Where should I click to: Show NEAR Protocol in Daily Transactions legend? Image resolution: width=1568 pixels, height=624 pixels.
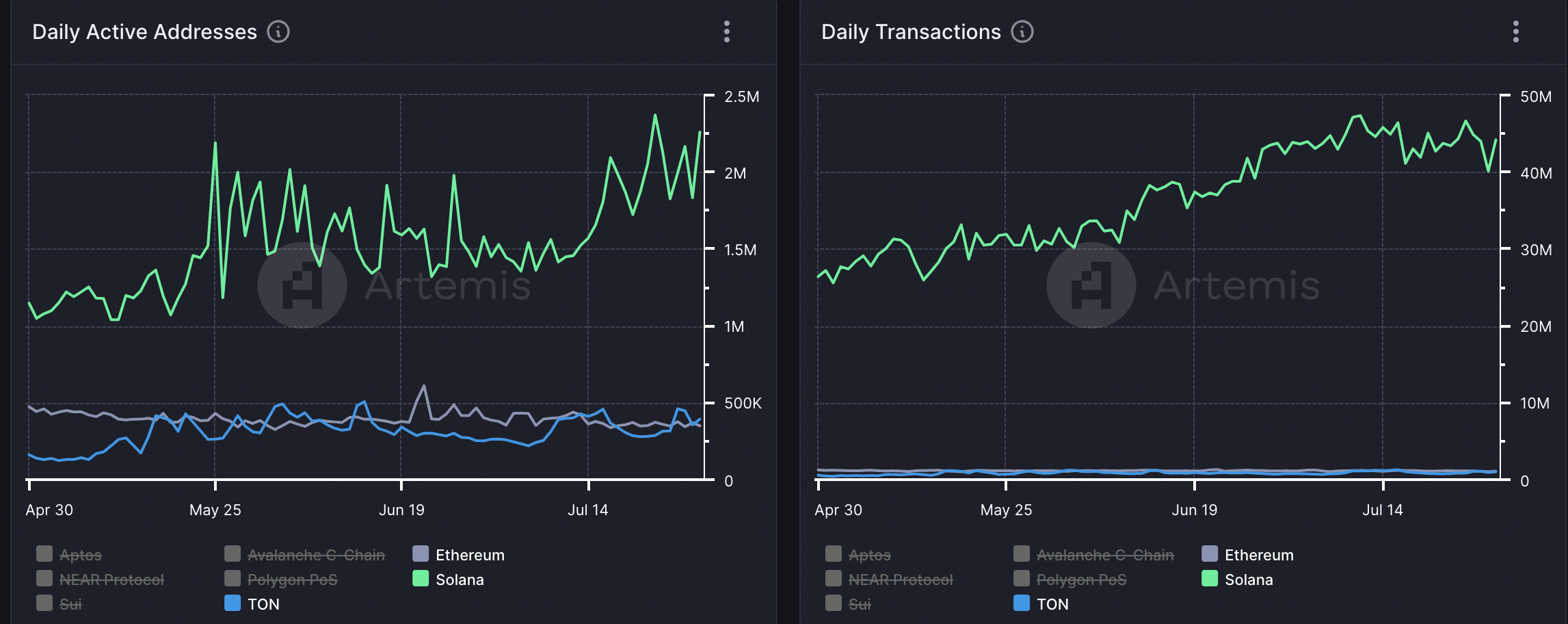click(900, 580)
